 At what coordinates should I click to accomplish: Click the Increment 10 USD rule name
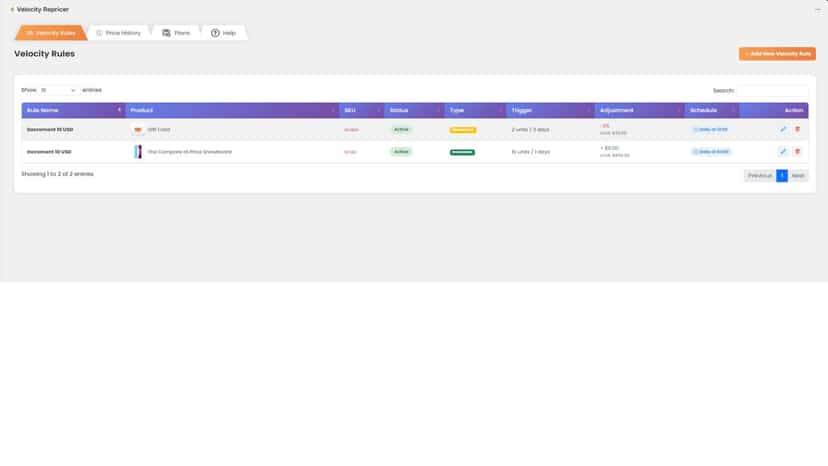[49, 152]
